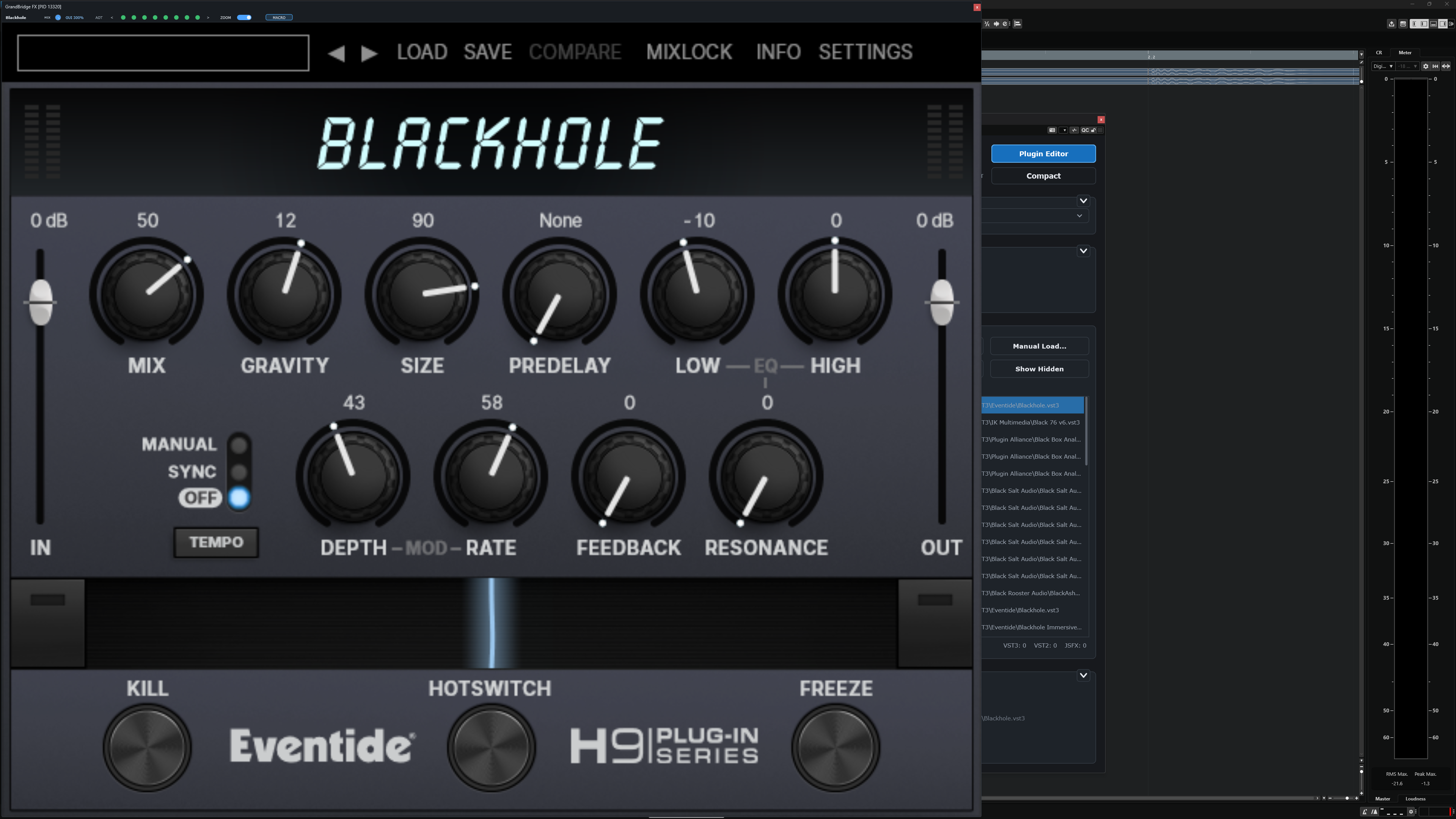1456x819 pixels.
Task: Open the MIDI keyboard icon in DAW toolbar
Action: coord(1403,24)
